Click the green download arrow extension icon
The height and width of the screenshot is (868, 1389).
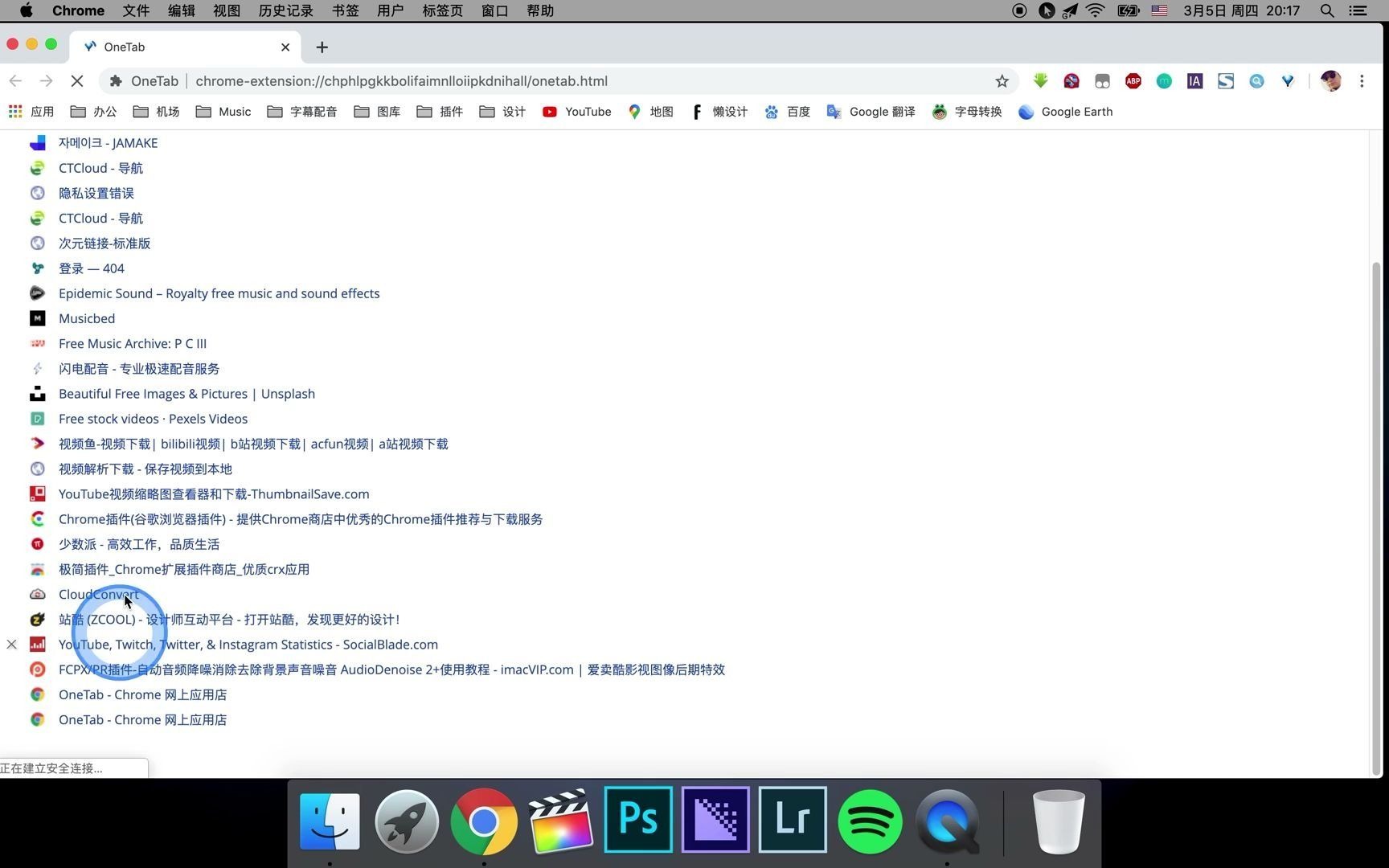click(x=1040, y=80)
